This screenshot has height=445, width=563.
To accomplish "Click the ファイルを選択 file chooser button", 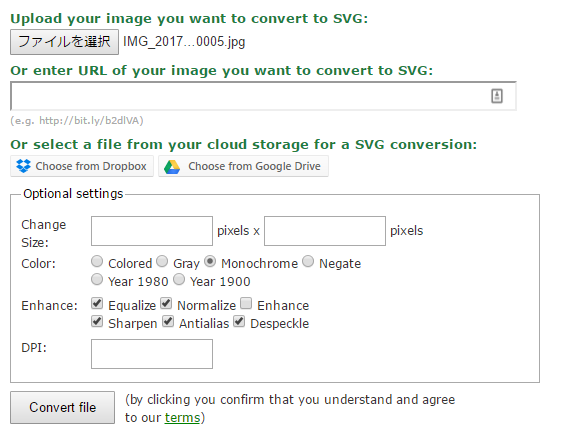I will 64,42.
